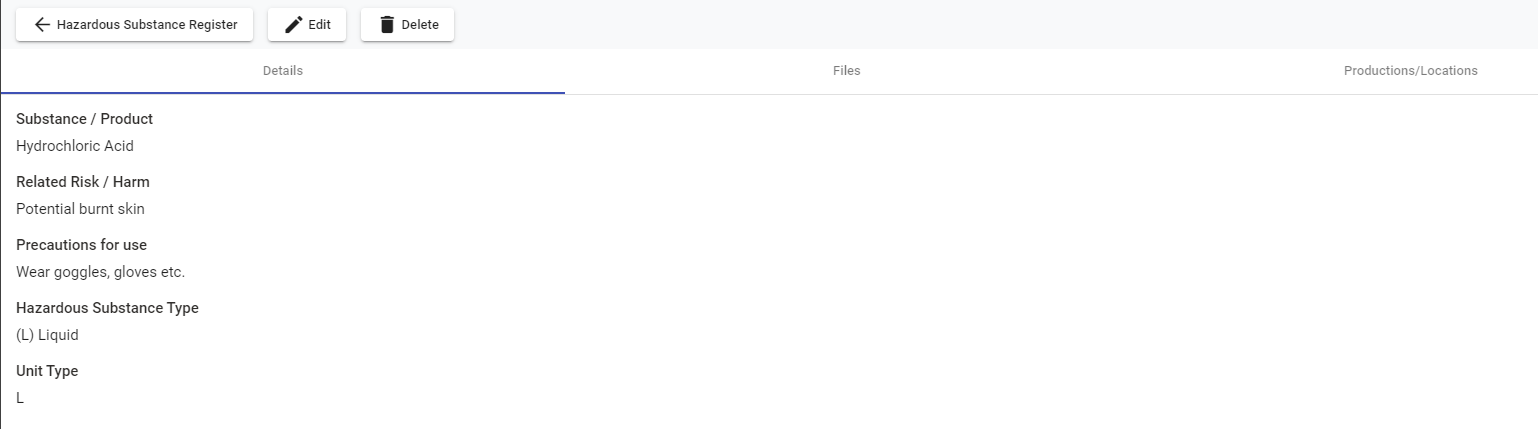1538x429 pixels.
Task: Click the Related Risk / Harm heading
Action: click(83, 182)
